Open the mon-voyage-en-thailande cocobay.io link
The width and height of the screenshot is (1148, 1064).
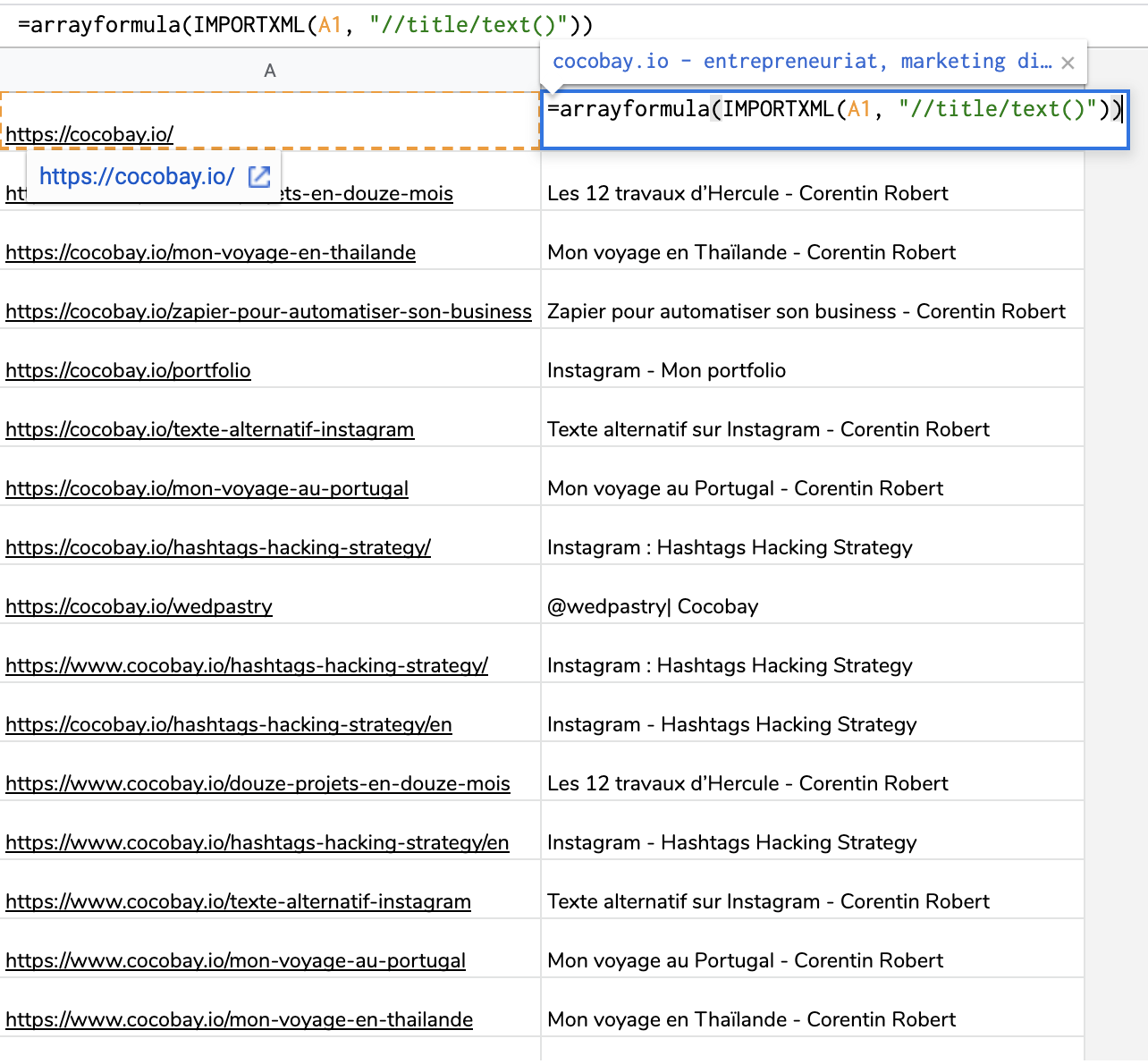[x=210, y=252]
